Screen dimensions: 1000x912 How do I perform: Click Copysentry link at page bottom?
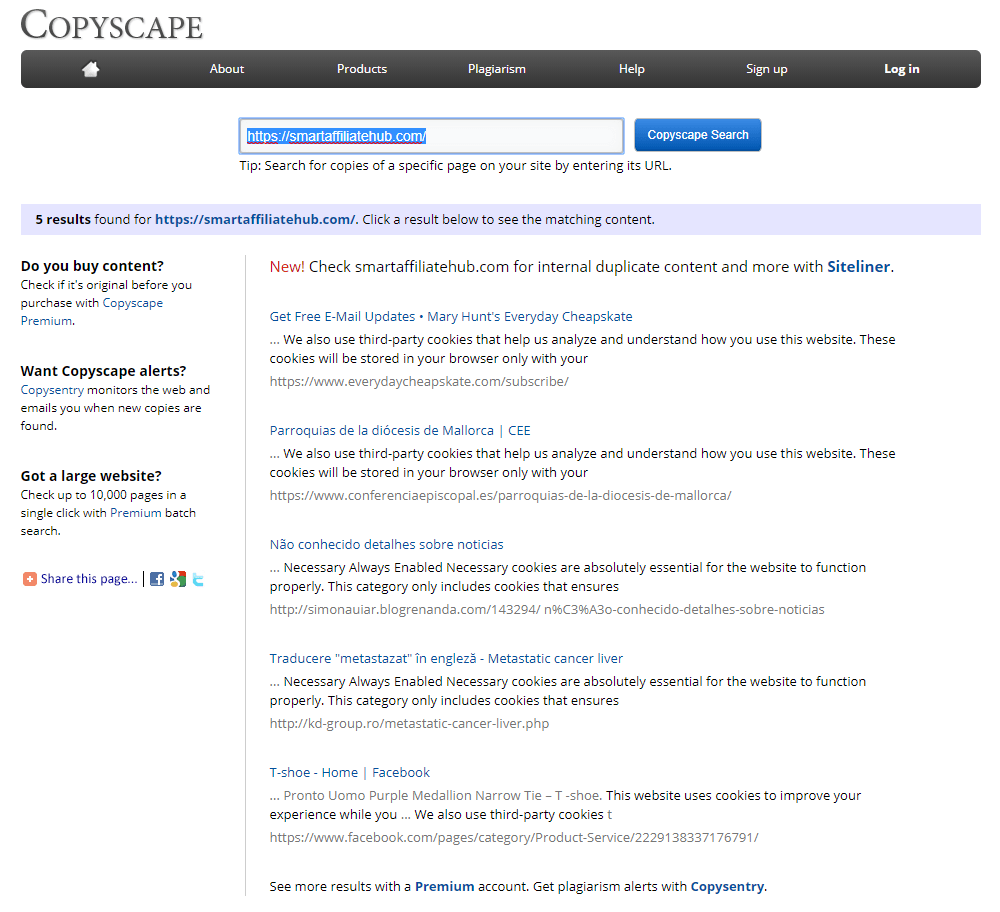tap(727, 886)
